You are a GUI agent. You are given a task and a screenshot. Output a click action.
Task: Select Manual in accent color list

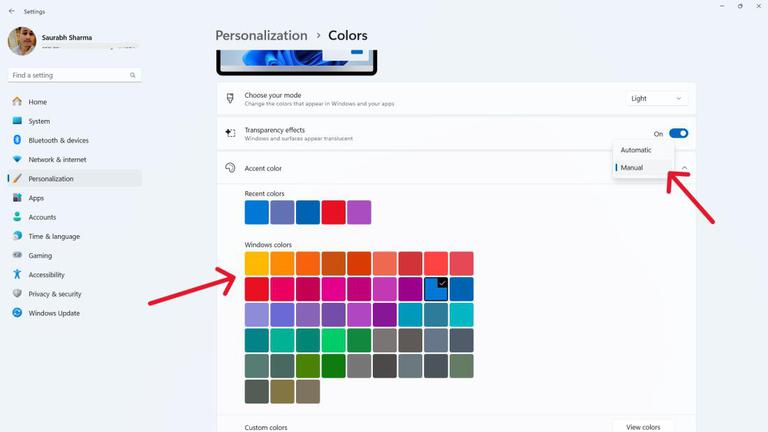point(632,168)
